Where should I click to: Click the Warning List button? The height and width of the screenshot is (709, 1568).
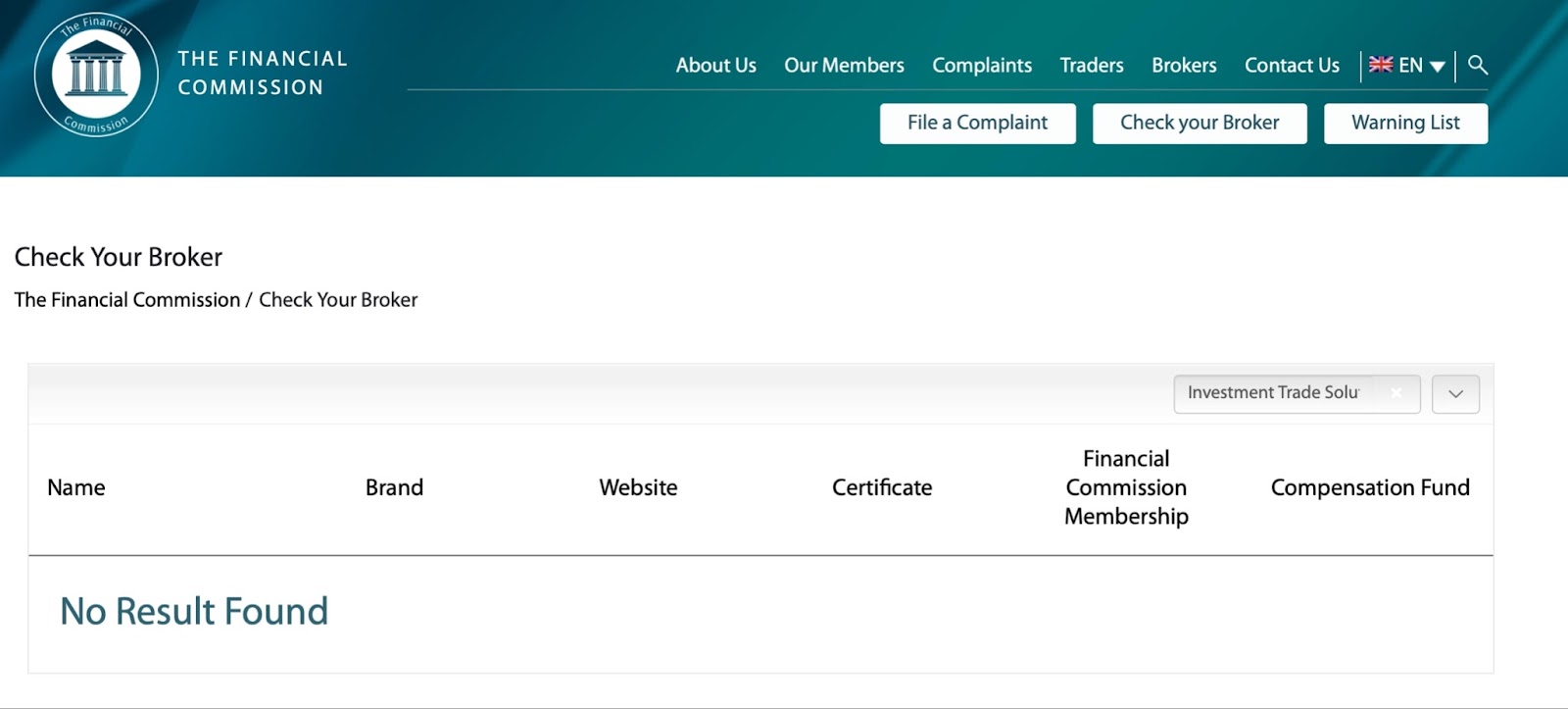[1405, 124]
